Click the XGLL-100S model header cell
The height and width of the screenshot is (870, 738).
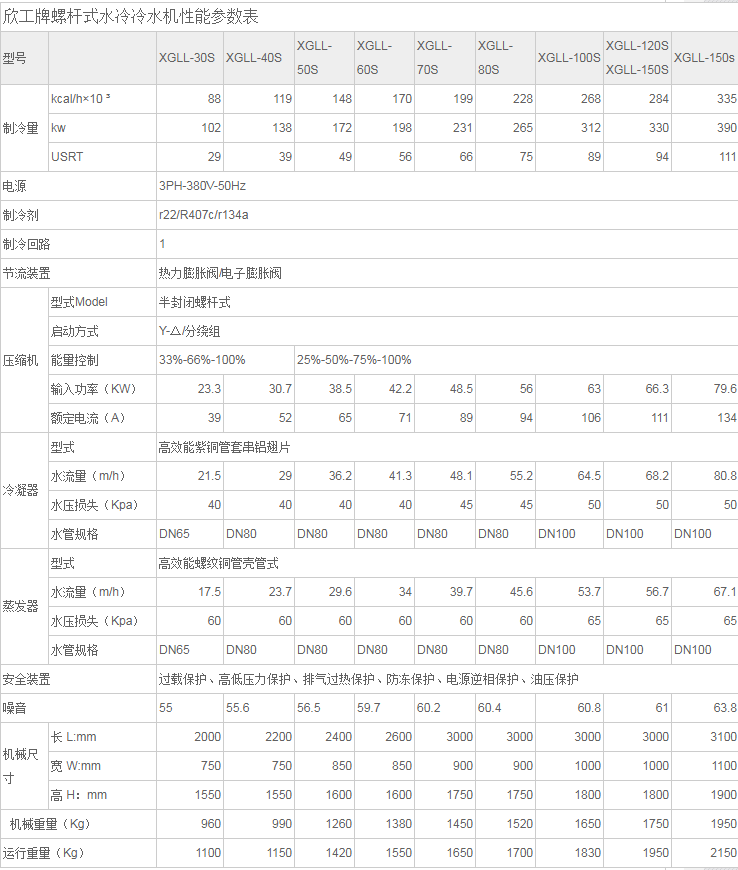pos(569,58)
